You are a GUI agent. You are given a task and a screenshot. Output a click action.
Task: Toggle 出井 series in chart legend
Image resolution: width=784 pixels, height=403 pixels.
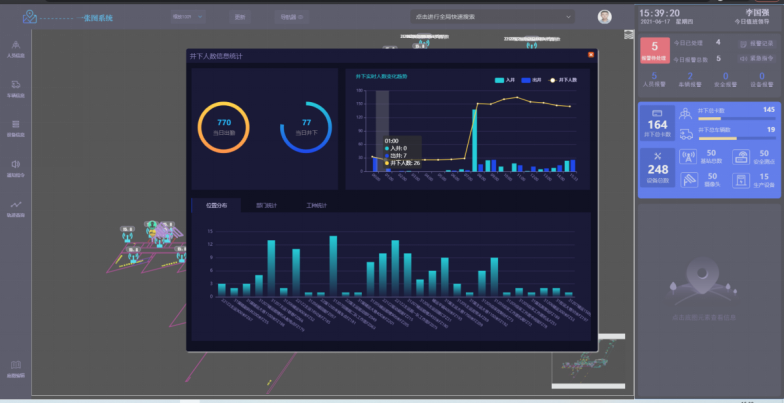[531, 80]
